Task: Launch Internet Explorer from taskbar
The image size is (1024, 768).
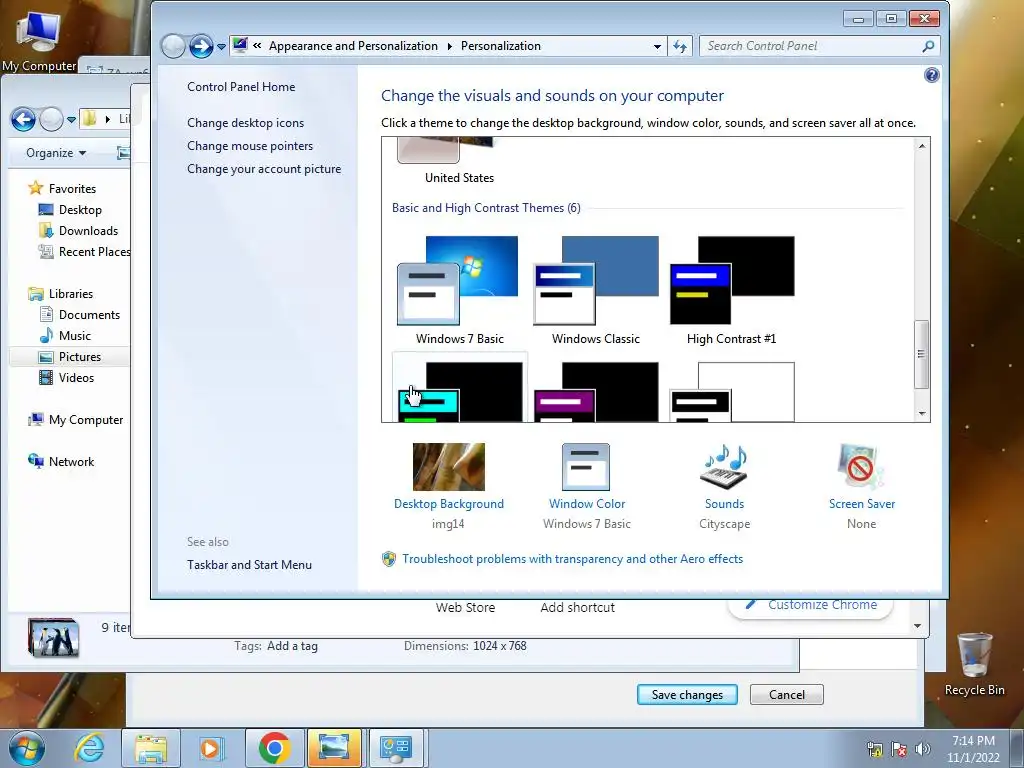Action: (x=89, y=748)
